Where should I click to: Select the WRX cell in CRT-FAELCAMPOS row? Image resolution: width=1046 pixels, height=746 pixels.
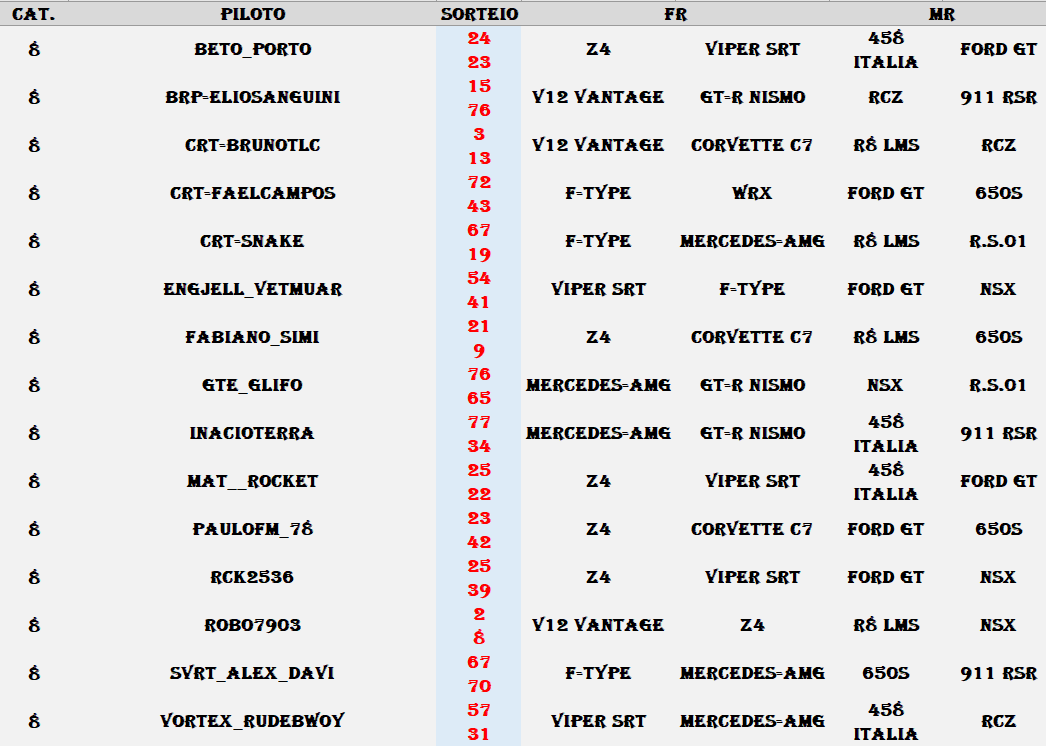click(x=752, y=194)
